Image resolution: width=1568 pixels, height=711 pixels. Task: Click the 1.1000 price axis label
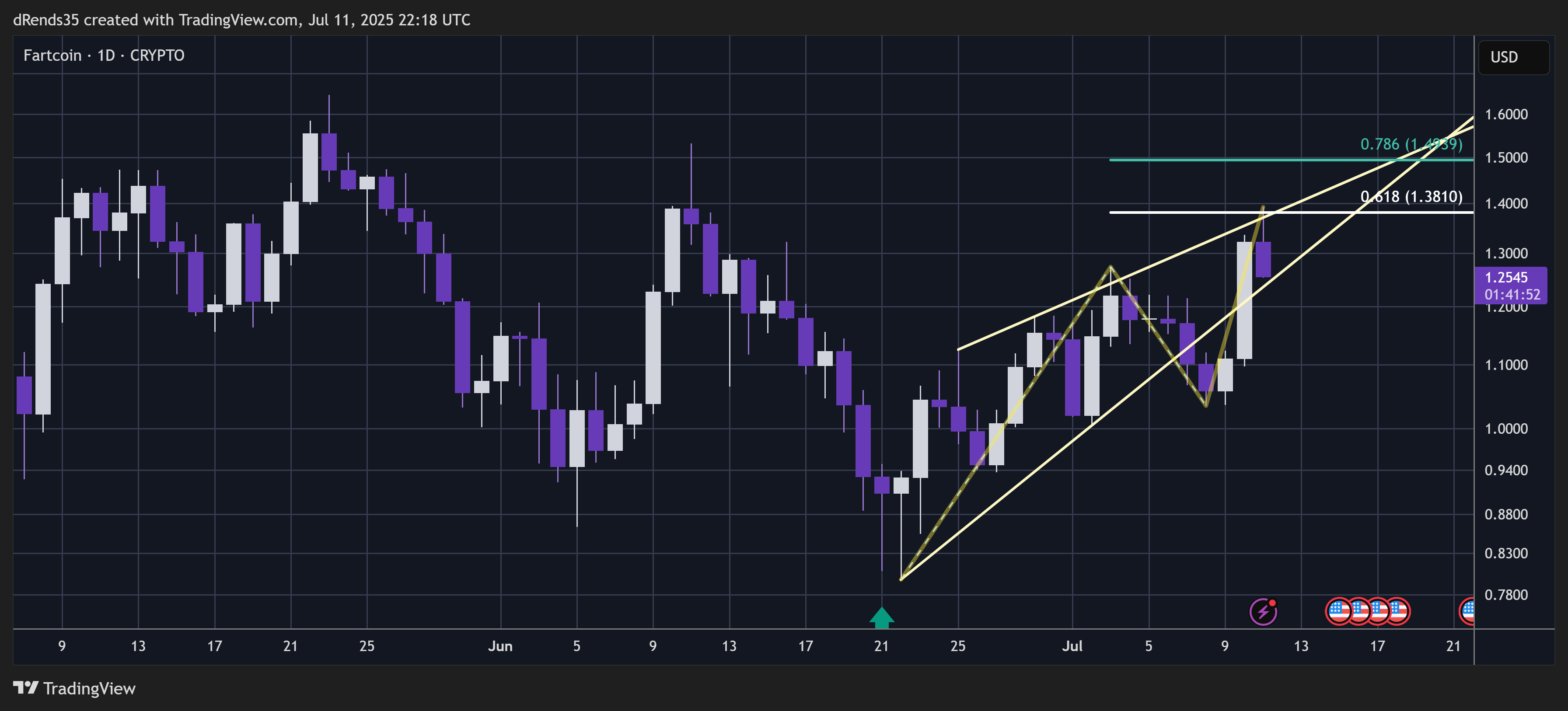tap(1506, 365)
